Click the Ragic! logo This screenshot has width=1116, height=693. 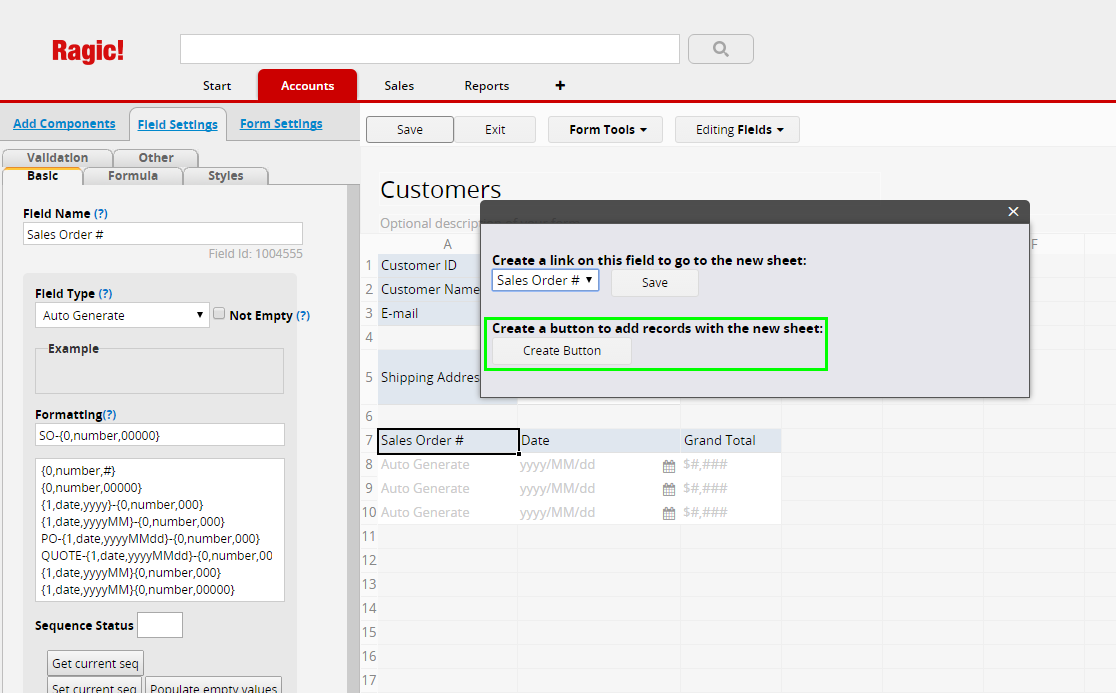pos(88,51)
